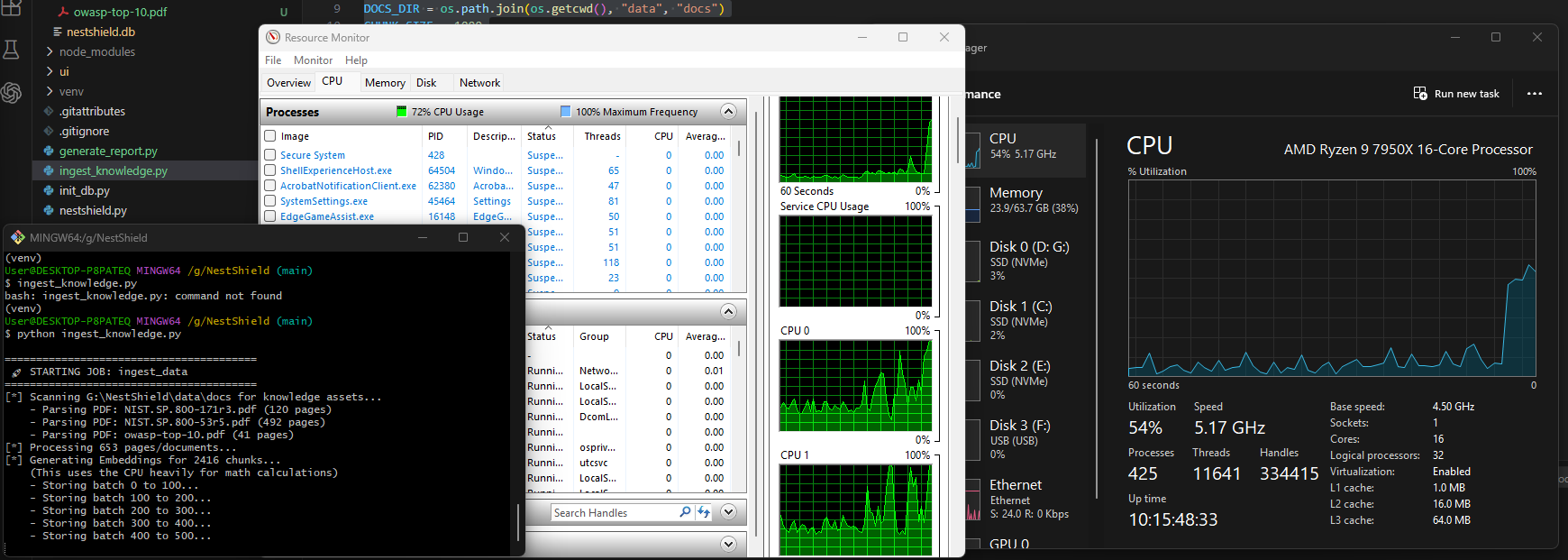Switch to the Memory tab in Resource Monitor
The image size is (1568, 560).
click(385, 83)
